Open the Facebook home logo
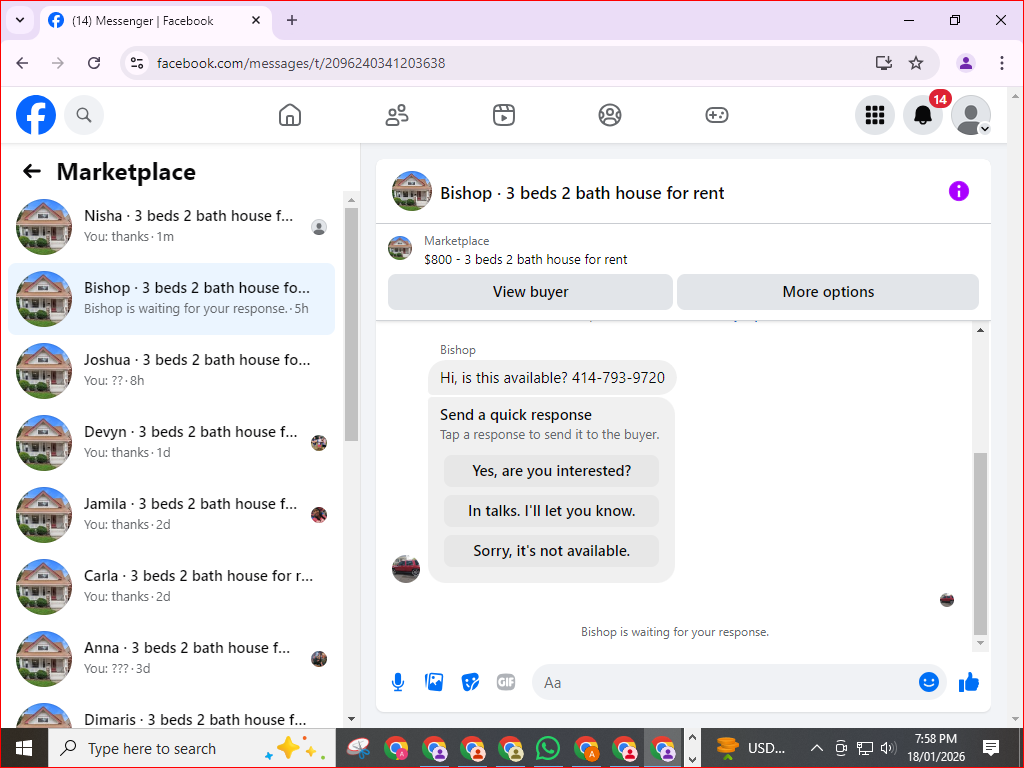Screen dimensions: 1024x768 point(36,115)
